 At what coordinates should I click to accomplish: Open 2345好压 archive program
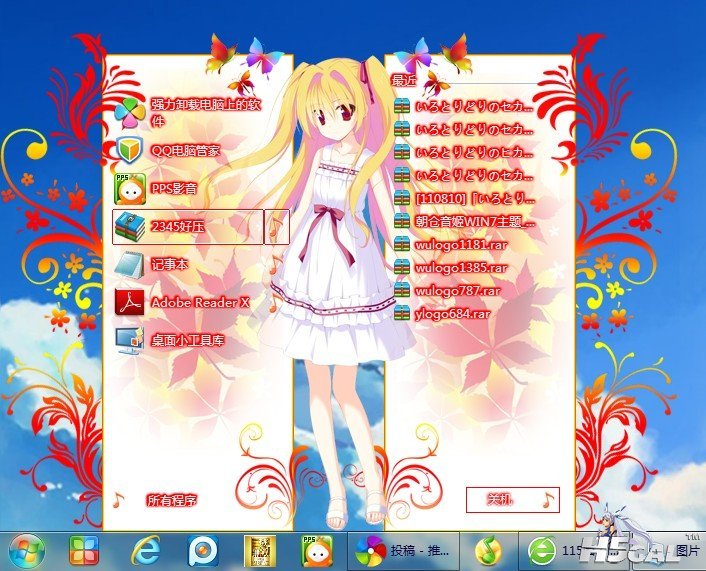pyautogui.click(x=177, y=227)
